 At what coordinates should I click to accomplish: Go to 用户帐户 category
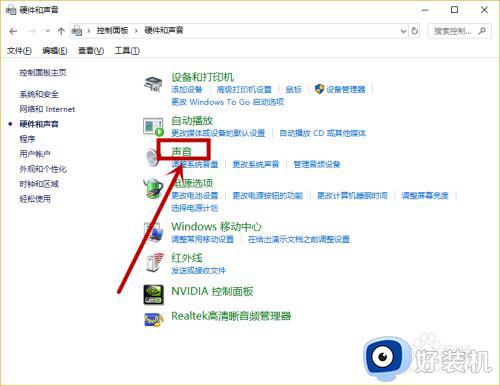(x=35, y=154)
